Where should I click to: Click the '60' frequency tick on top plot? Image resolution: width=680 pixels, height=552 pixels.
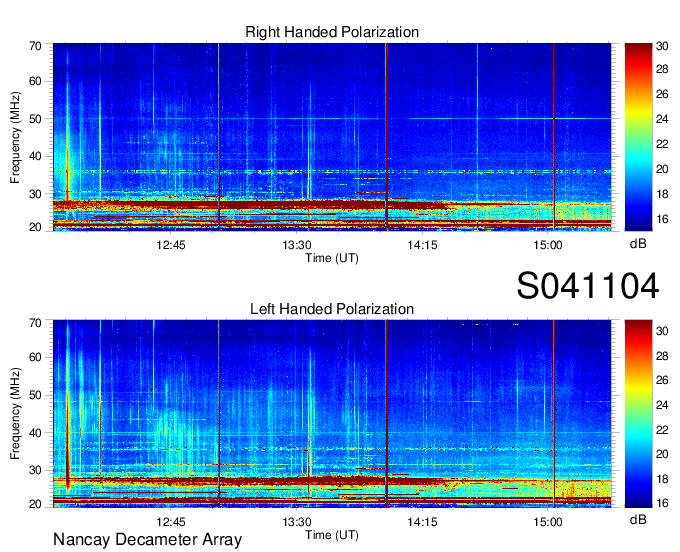pos(35,81)
